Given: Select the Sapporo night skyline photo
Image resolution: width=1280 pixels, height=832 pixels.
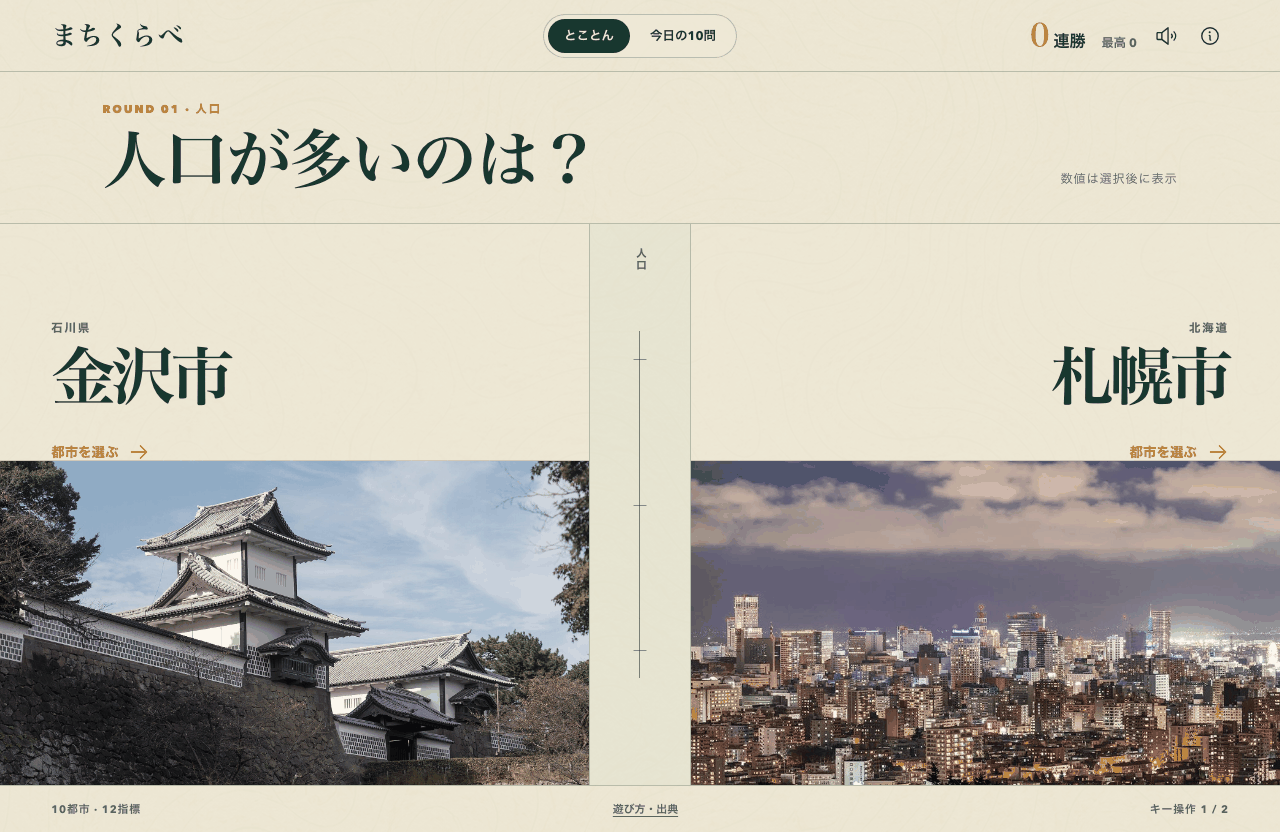Looking at the screenshot, I should (985, 623).
